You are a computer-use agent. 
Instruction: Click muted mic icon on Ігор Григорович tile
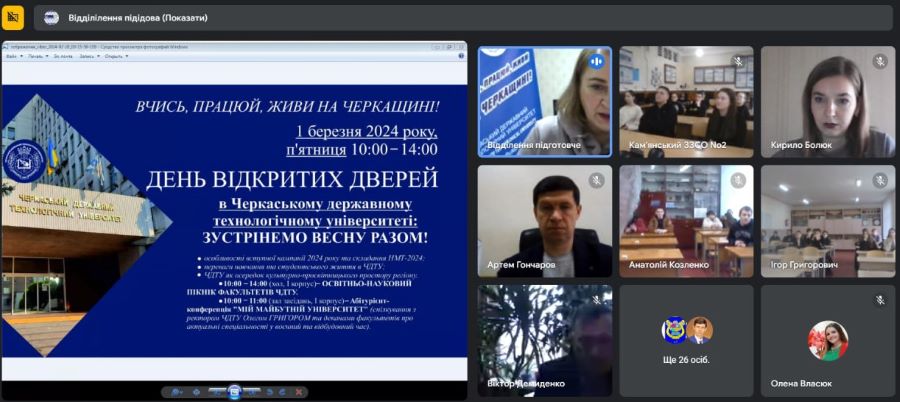click(880, 180)
